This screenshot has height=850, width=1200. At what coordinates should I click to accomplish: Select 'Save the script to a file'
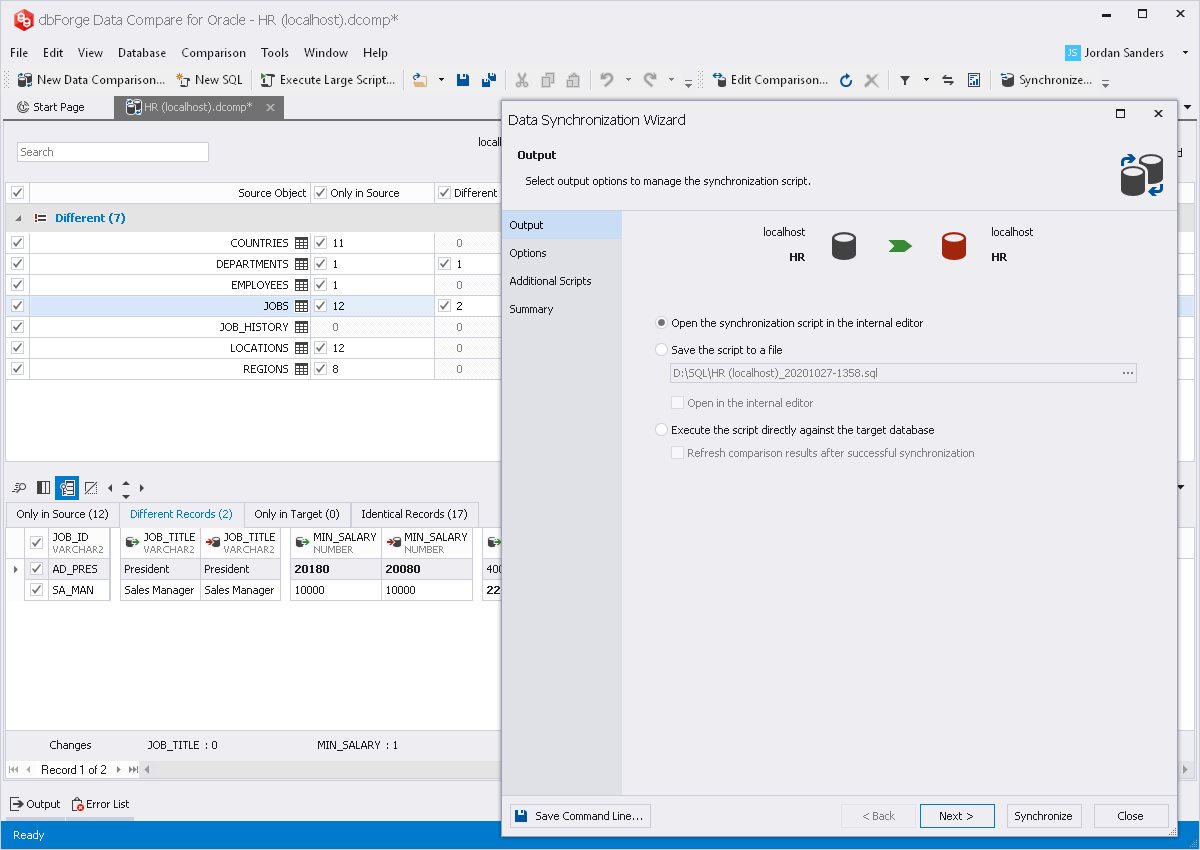tap(661, 350)
